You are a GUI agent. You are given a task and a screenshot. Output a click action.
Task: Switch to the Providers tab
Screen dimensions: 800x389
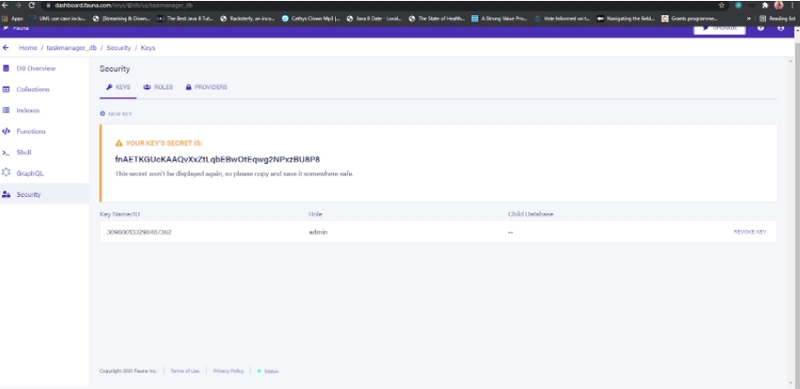[206, 87]
